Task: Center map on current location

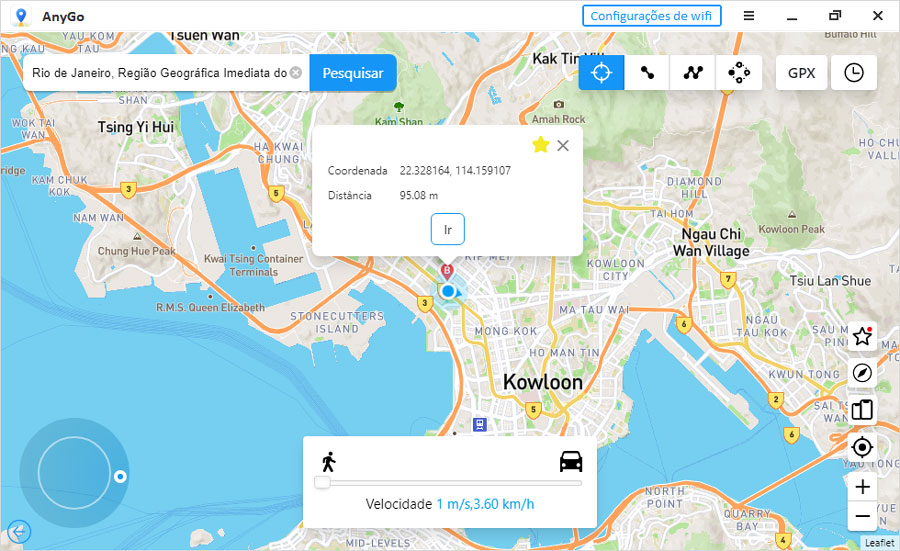Action: point(862,447)
